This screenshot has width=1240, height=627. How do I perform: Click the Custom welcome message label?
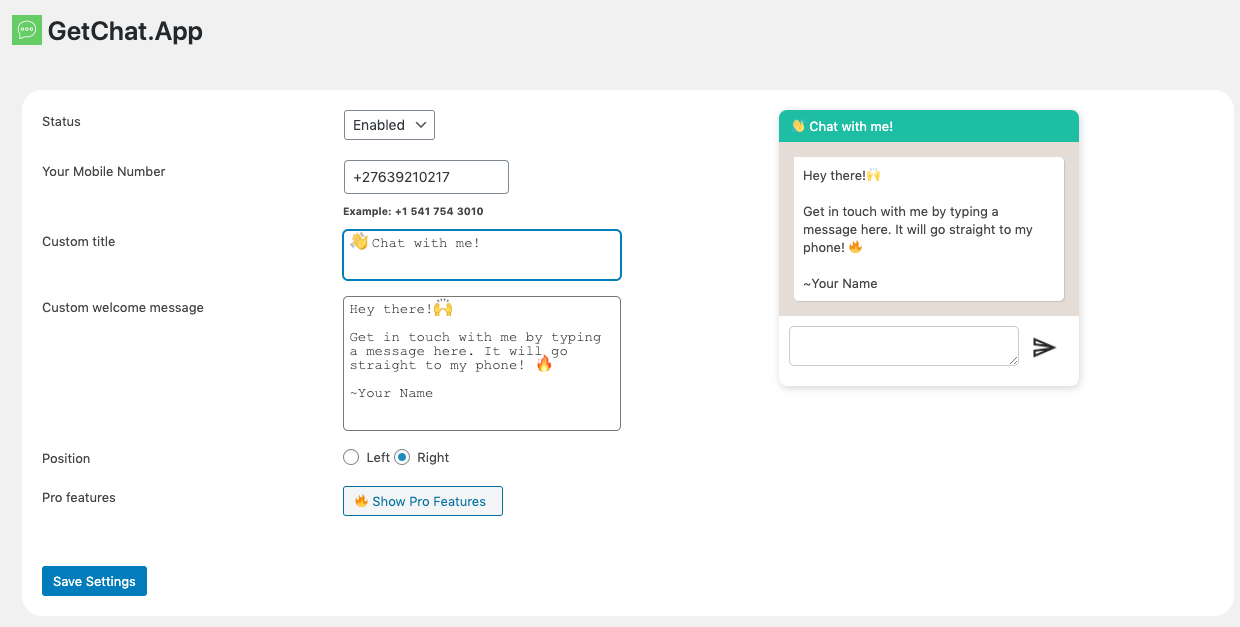tap(123, 307)
